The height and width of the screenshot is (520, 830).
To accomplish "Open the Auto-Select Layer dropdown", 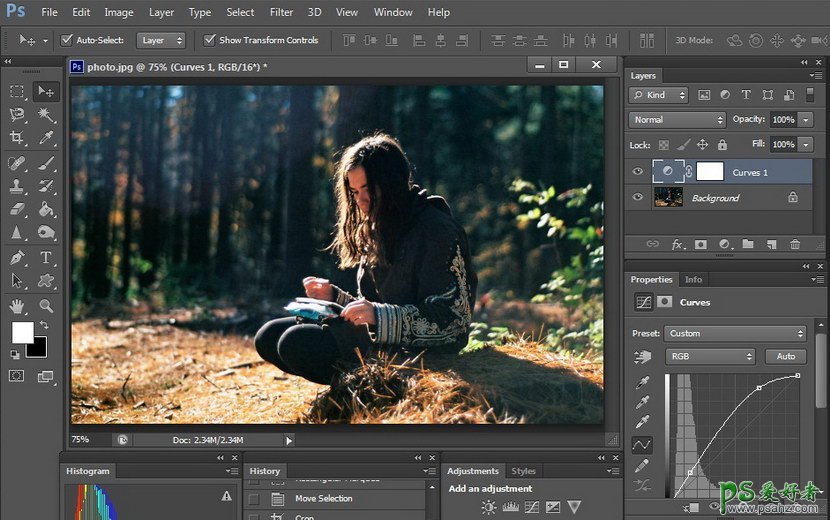I will point(161,40).
